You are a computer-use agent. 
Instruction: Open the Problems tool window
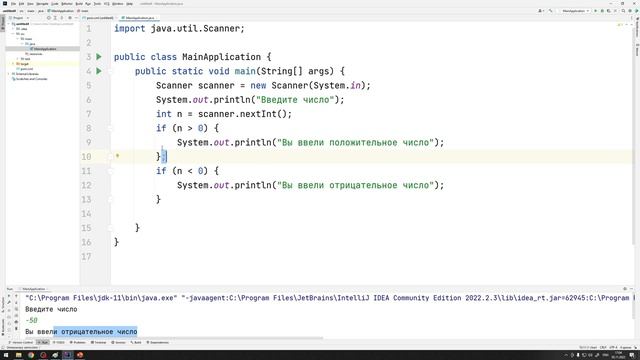78,342
